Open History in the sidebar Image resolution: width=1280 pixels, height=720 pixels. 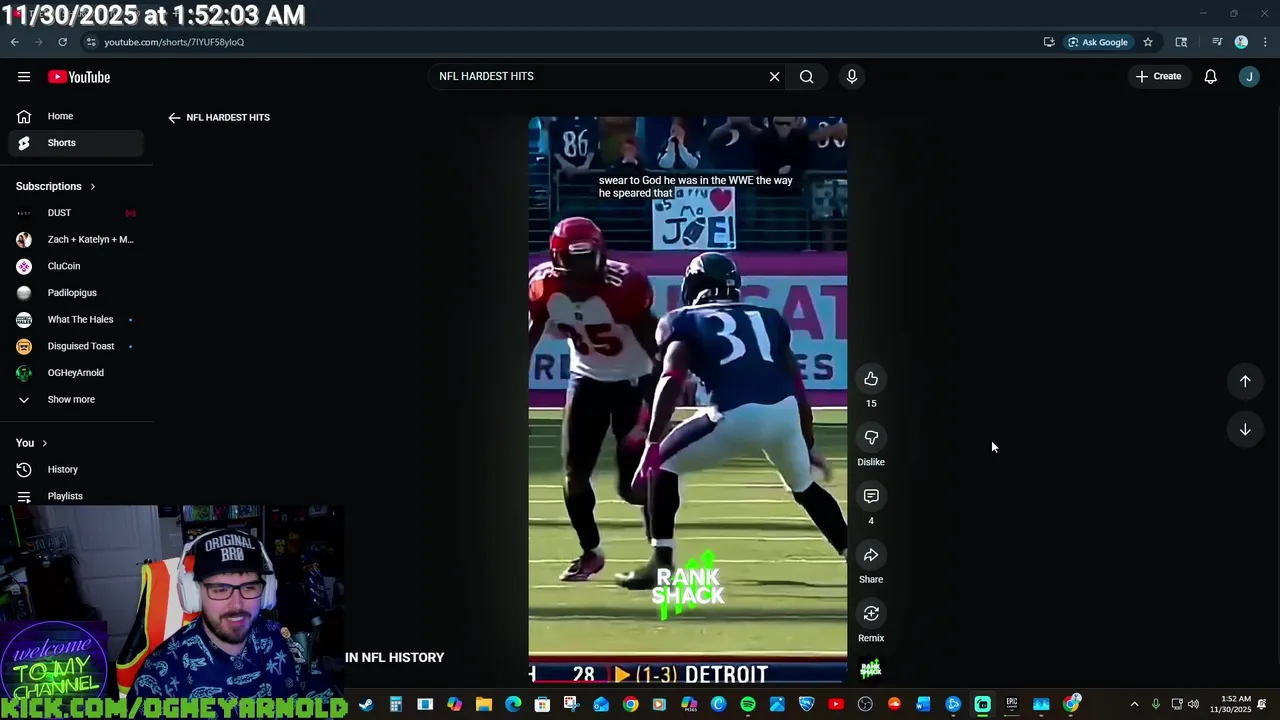point(76,470)
